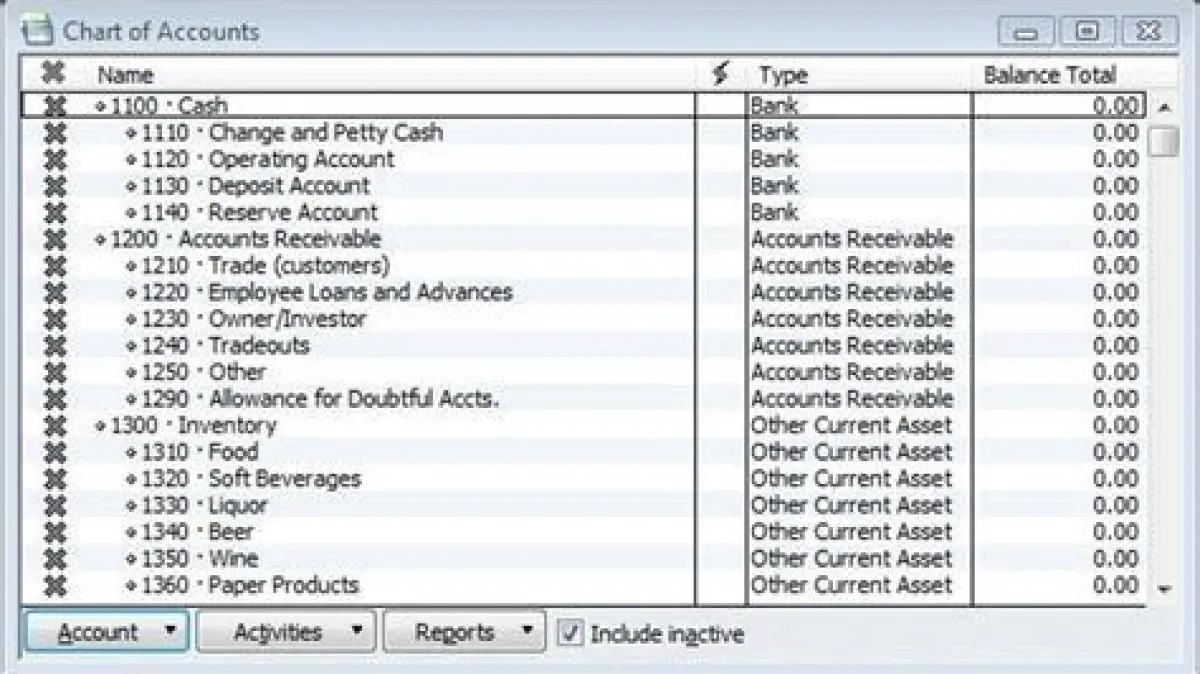Viewport: 1200px width, 674px height.
Task: Toggle inactive X for 1300 Inventory
Action: point(55,426)
